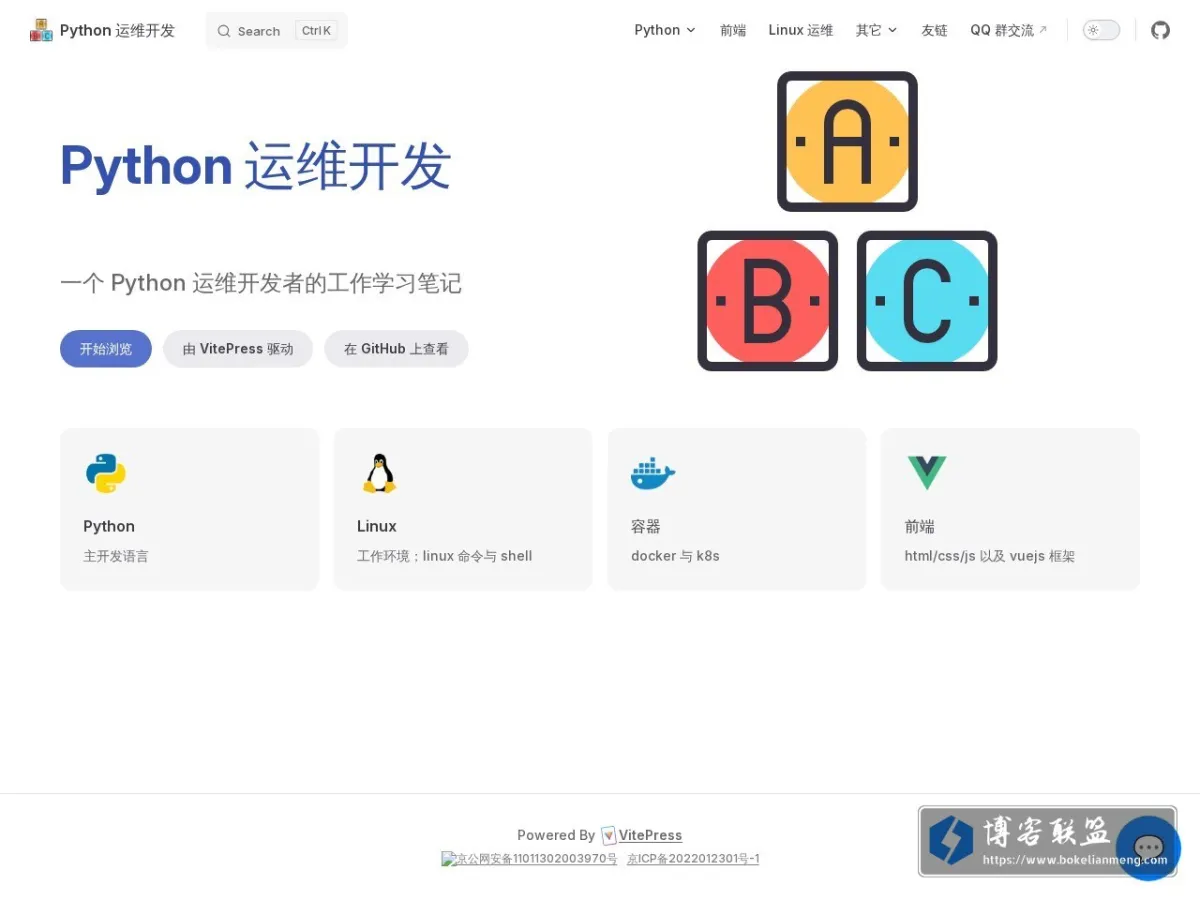This screenshot has width=1200, height=900.
Task: Click the Ctrl K shortcut badge
Action: click(316, 31)
